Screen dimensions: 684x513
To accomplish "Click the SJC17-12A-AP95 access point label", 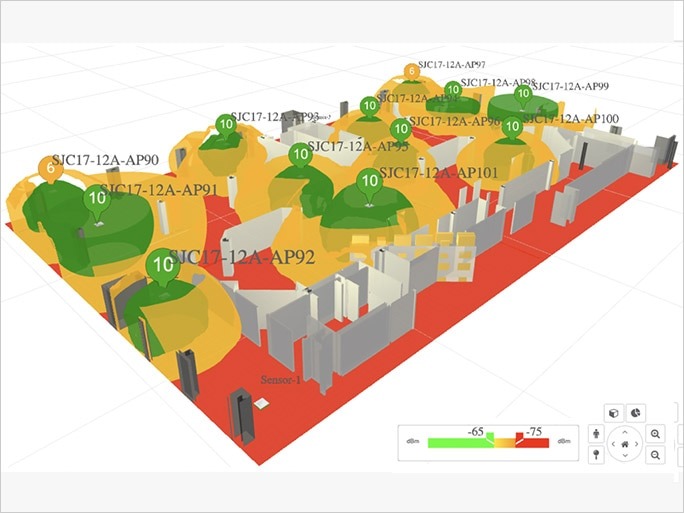I will pyautogui.click(x=357, y=146).
